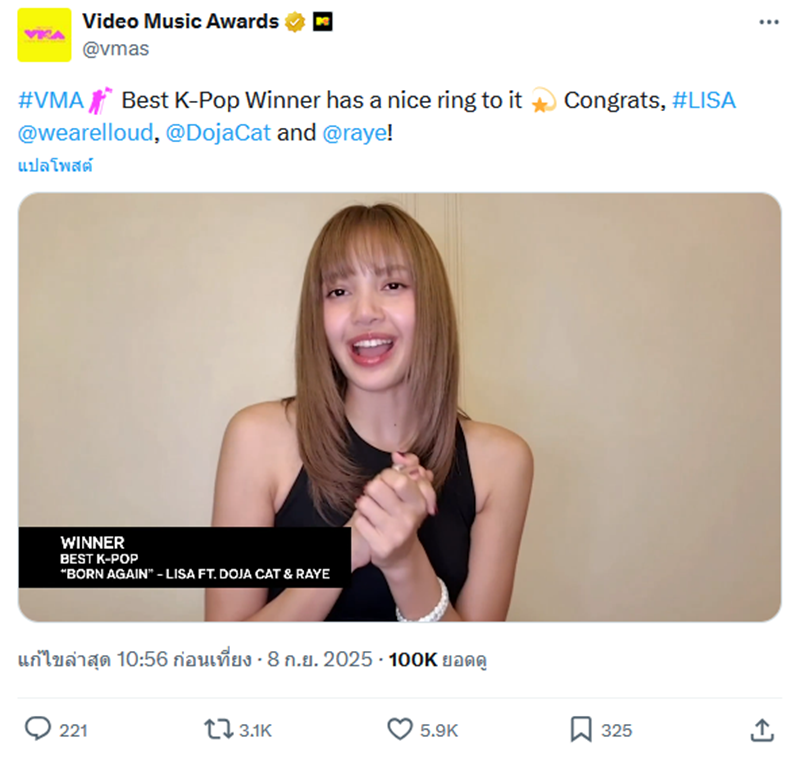Viewport: 800px width, 757px height.
Task: Like the post with the heart icon
Action: point(400,730)
